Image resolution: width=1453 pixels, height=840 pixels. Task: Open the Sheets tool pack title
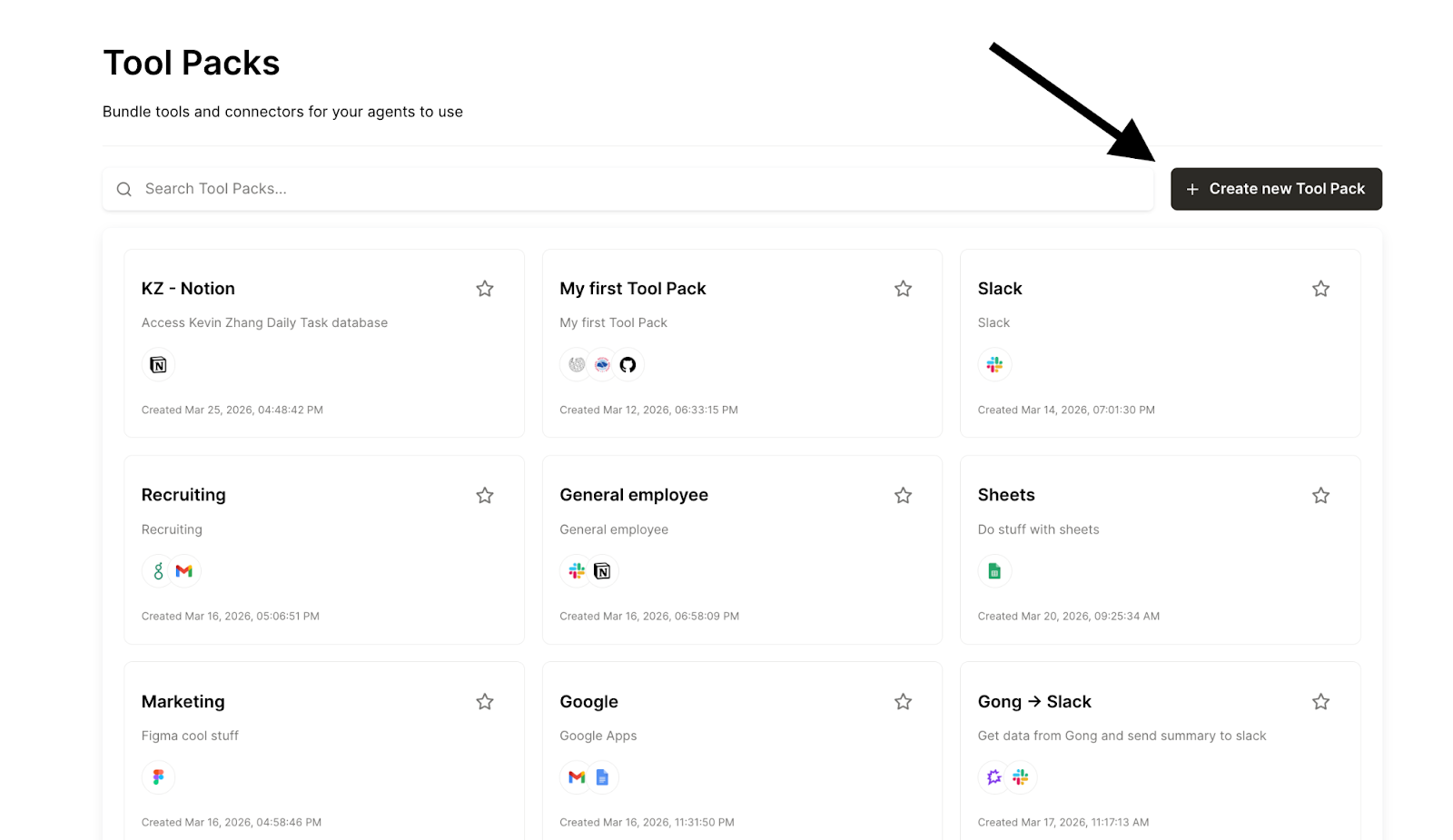click(x=1006, y=495)
